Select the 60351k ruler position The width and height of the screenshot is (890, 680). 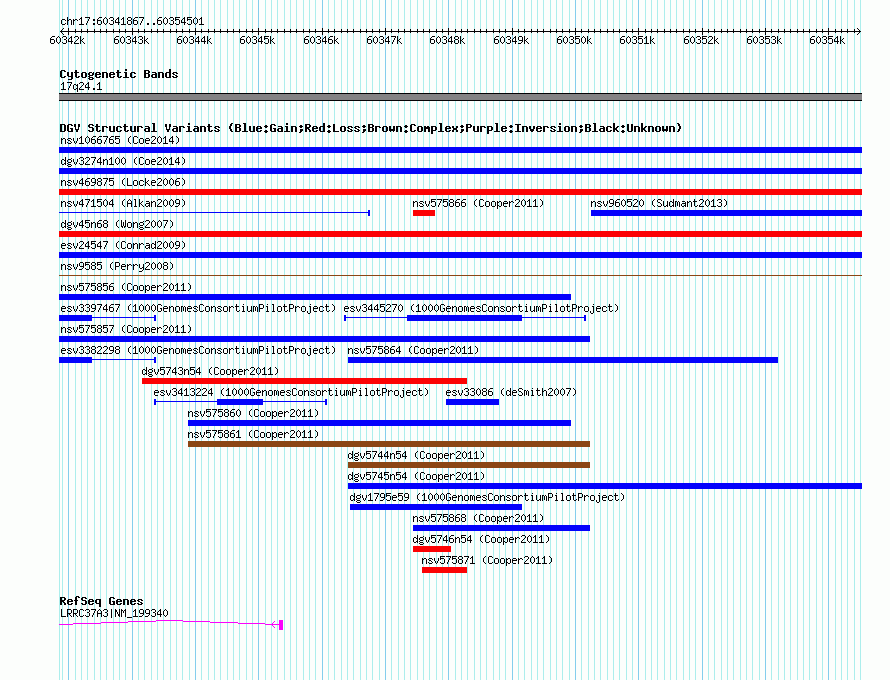637,40
